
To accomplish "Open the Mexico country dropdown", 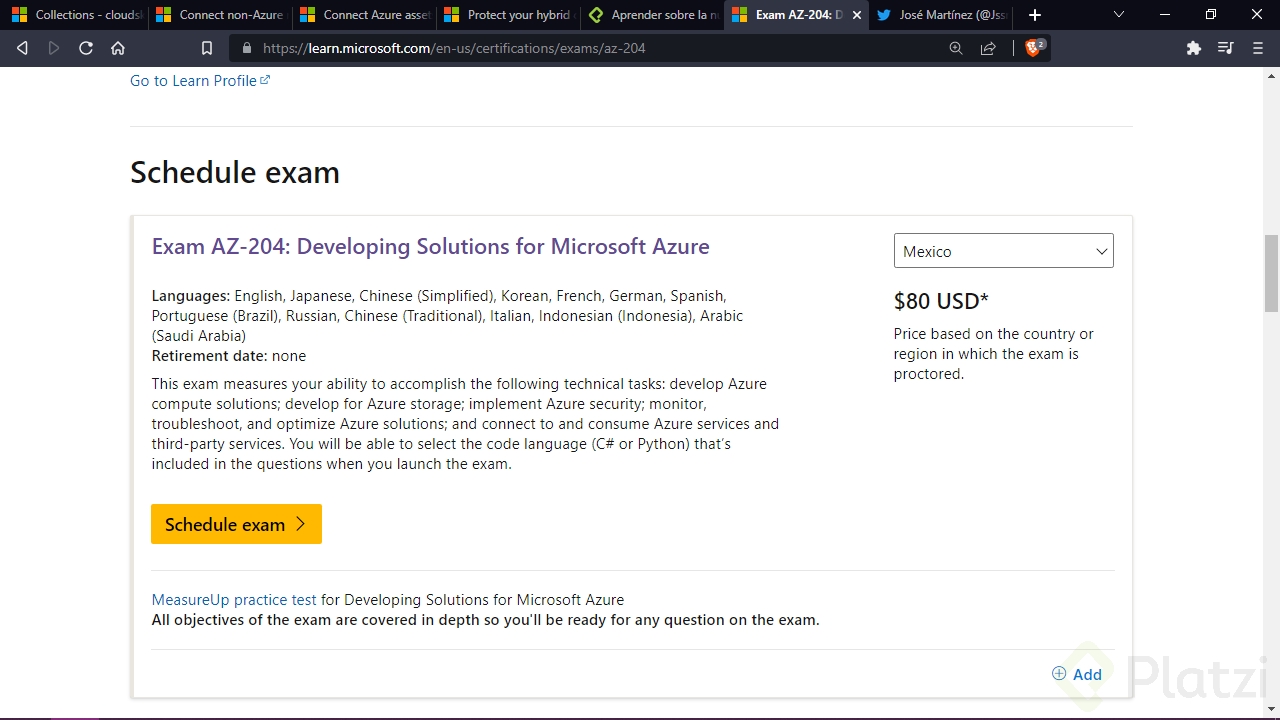I will tap(1003, 251).
